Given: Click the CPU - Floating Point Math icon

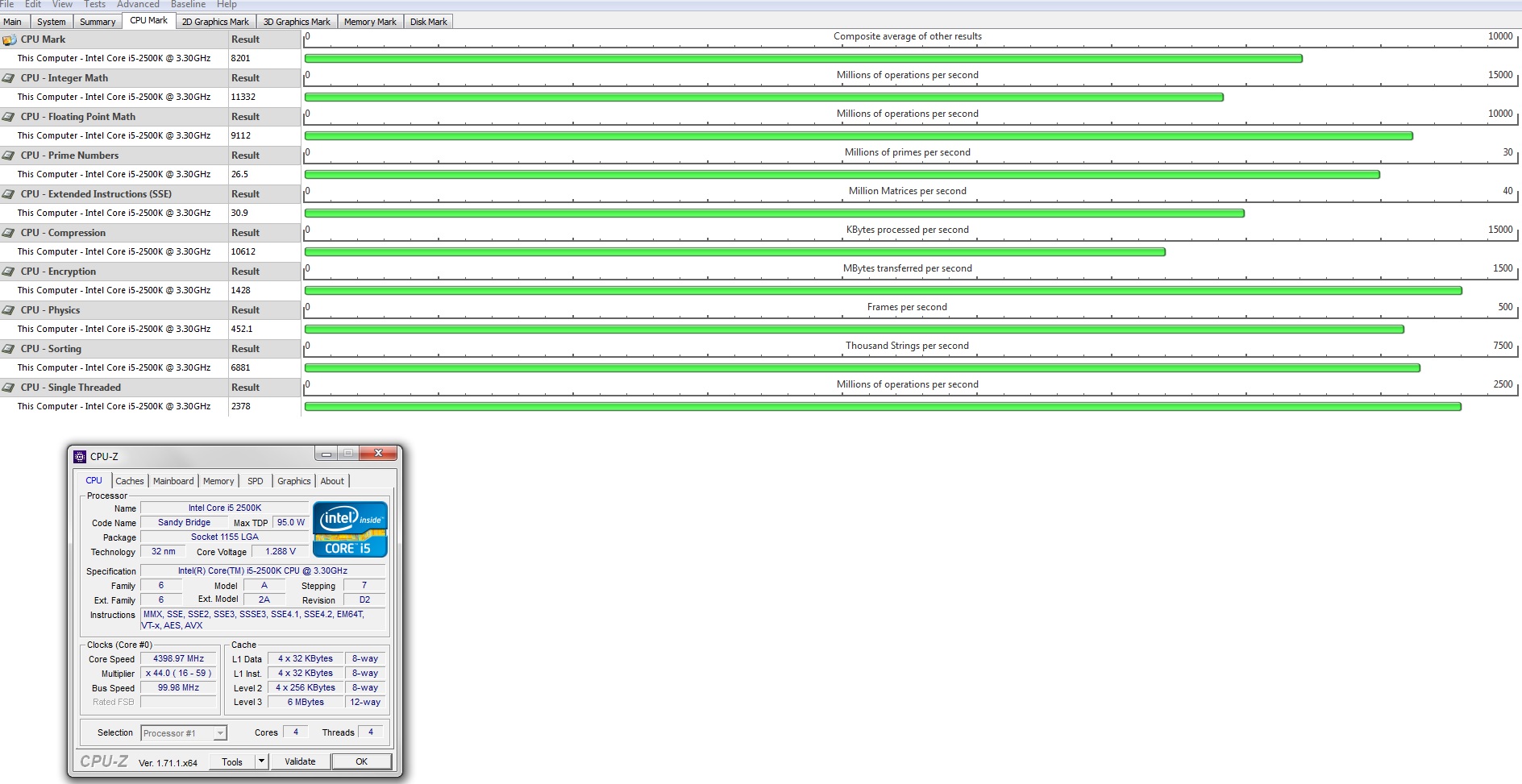Looking at the screenshot, I should pyautogui.click(x=9, y=117).
